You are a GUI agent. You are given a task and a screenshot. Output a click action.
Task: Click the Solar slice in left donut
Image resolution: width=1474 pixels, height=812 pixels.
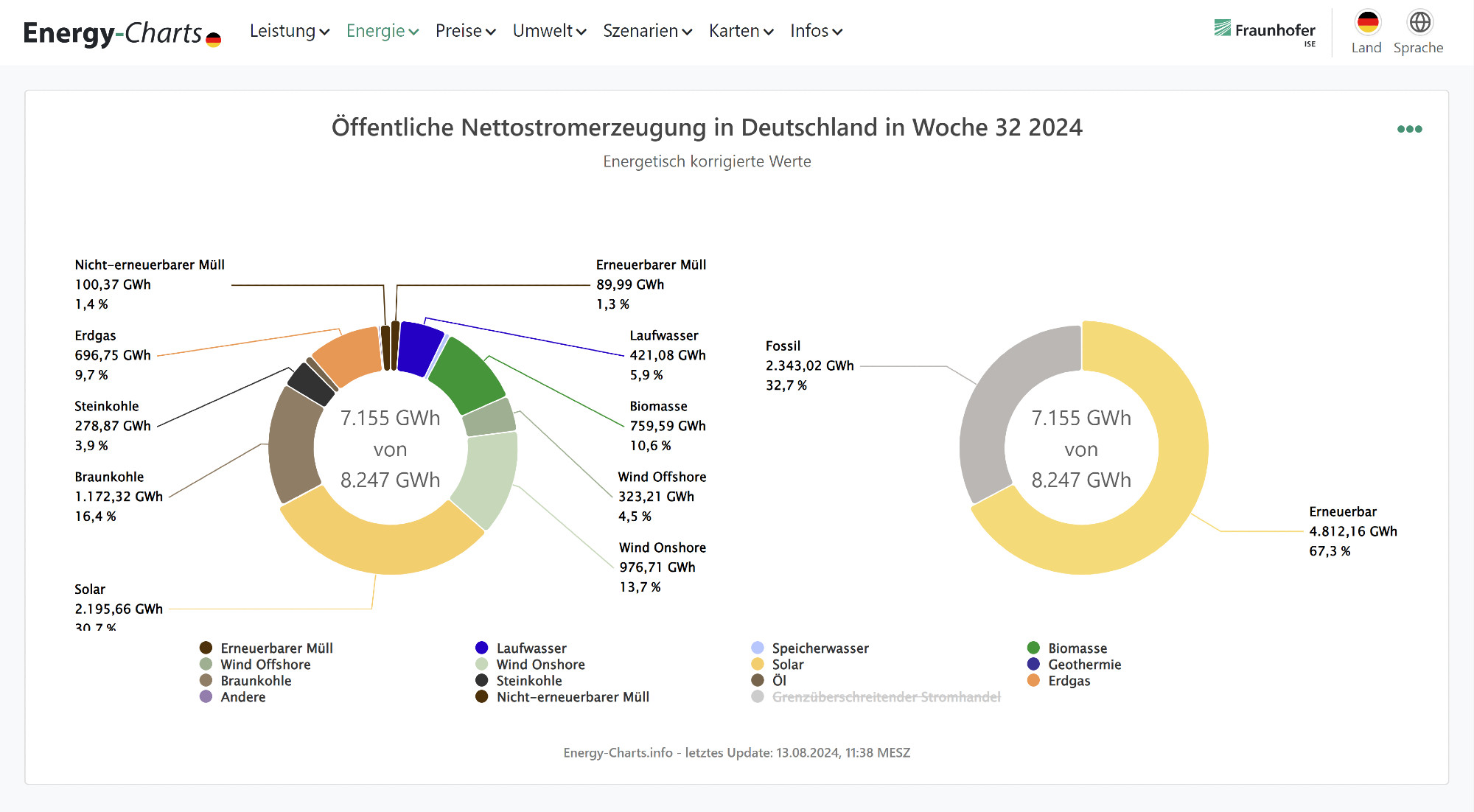[x=383, y=549]
